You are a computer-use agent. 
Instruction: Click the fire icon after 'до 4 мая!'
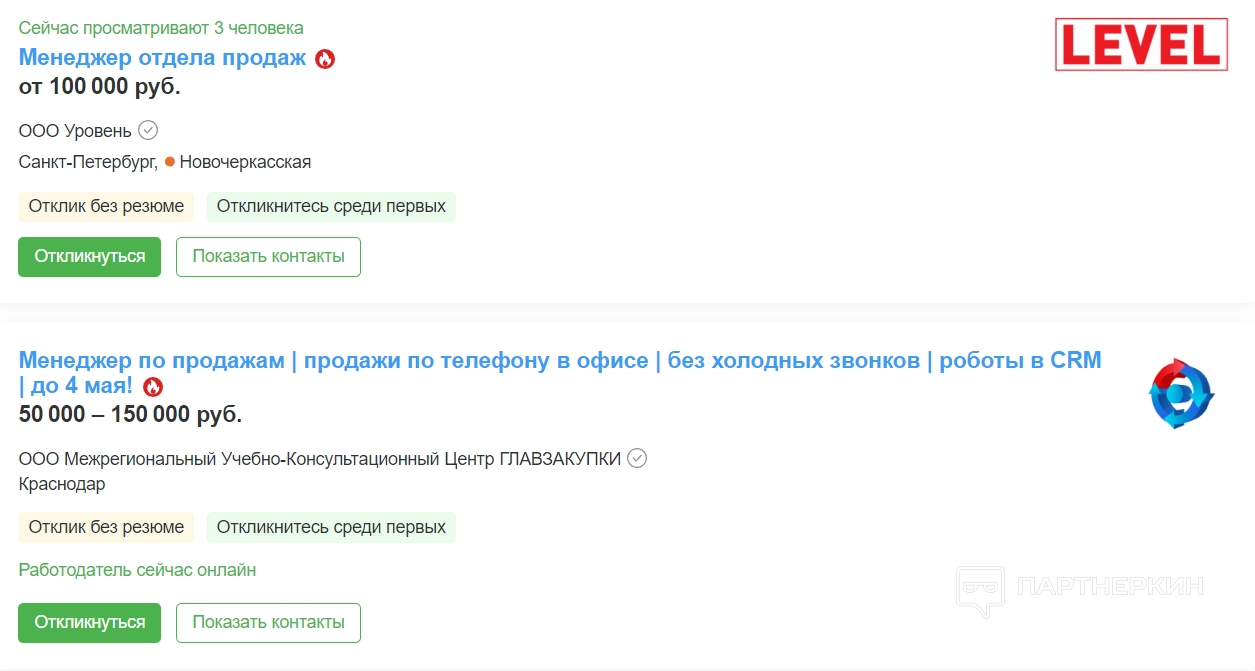(152, 387)
